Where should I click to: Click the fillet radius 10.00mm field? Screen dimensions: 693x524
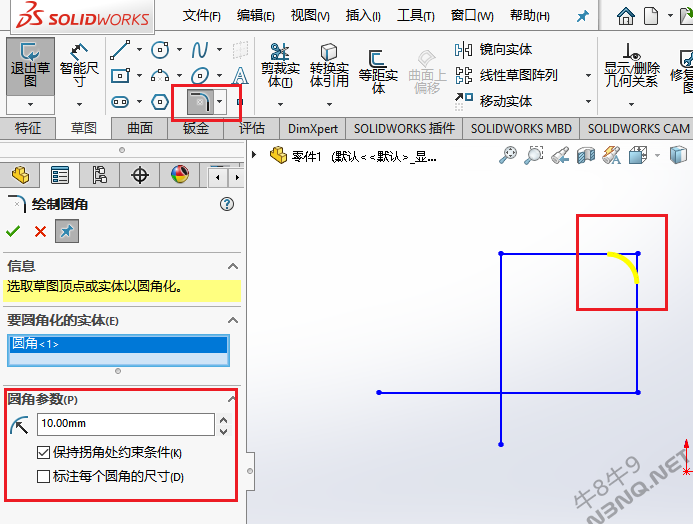point(126,424)
